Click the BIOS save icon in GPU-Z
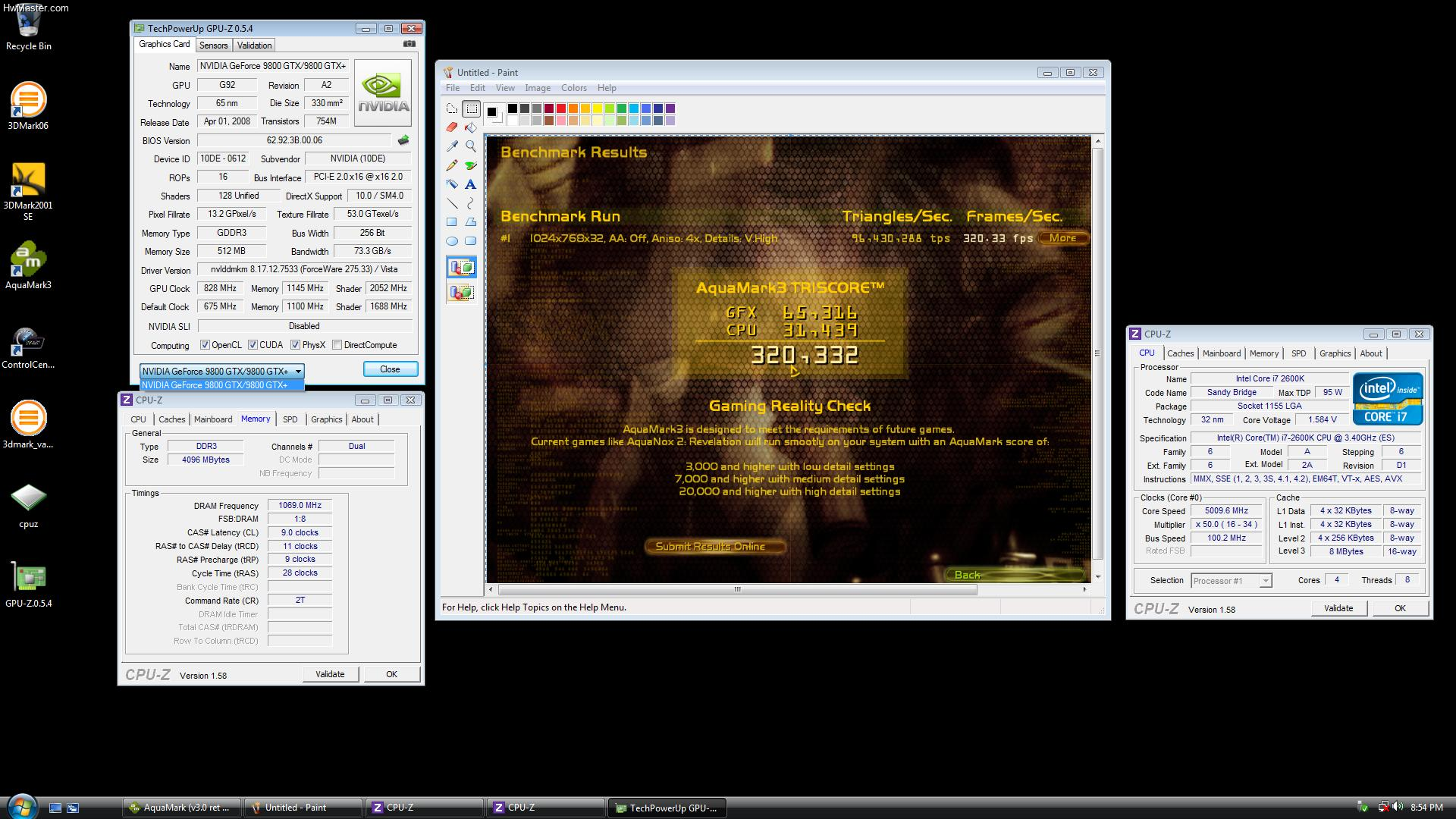1456x819 pixels. pos(403,140)
